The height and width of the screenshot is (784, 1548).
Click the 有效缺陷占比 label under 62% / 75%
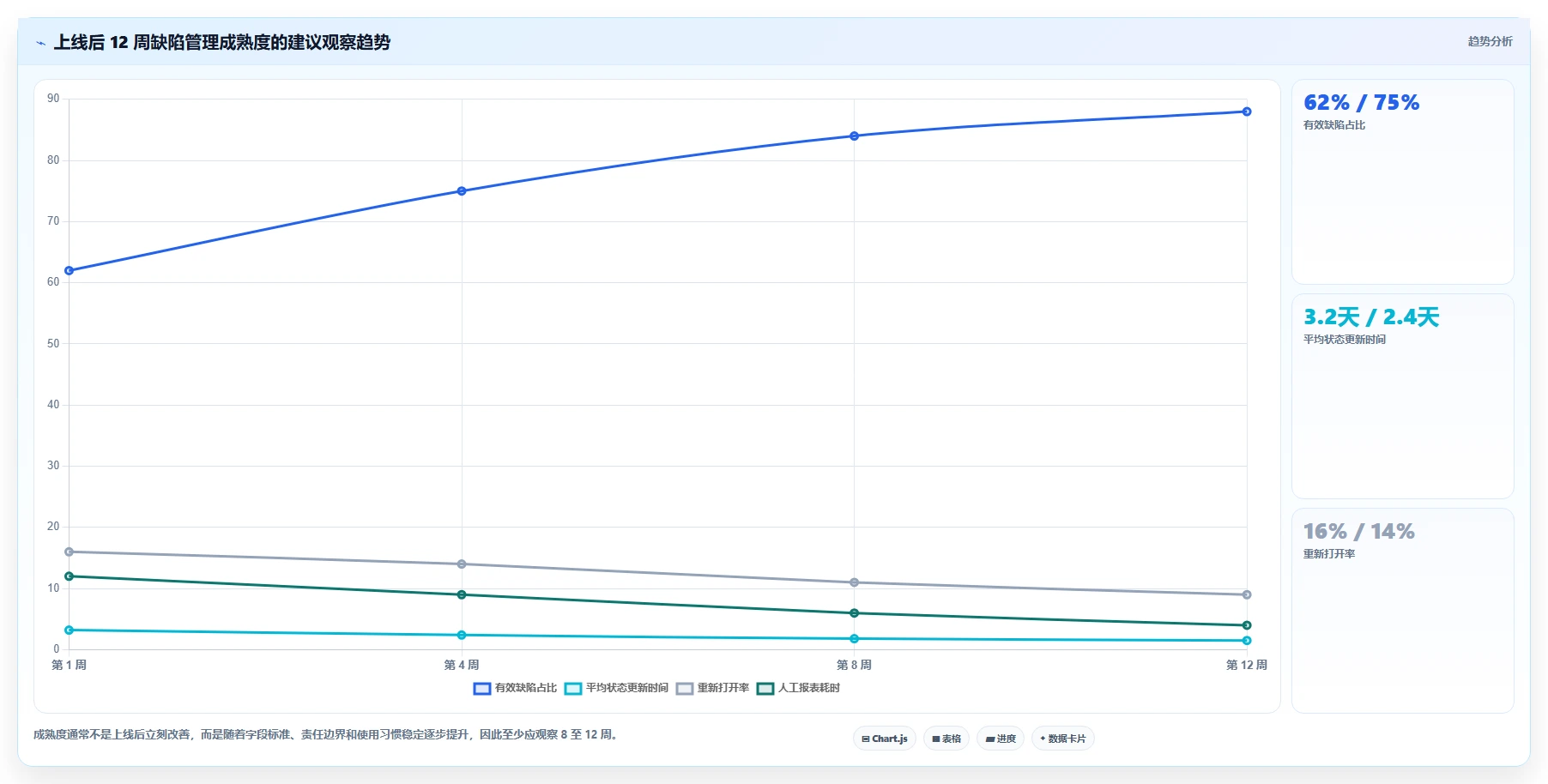[x=1334, y=125]
